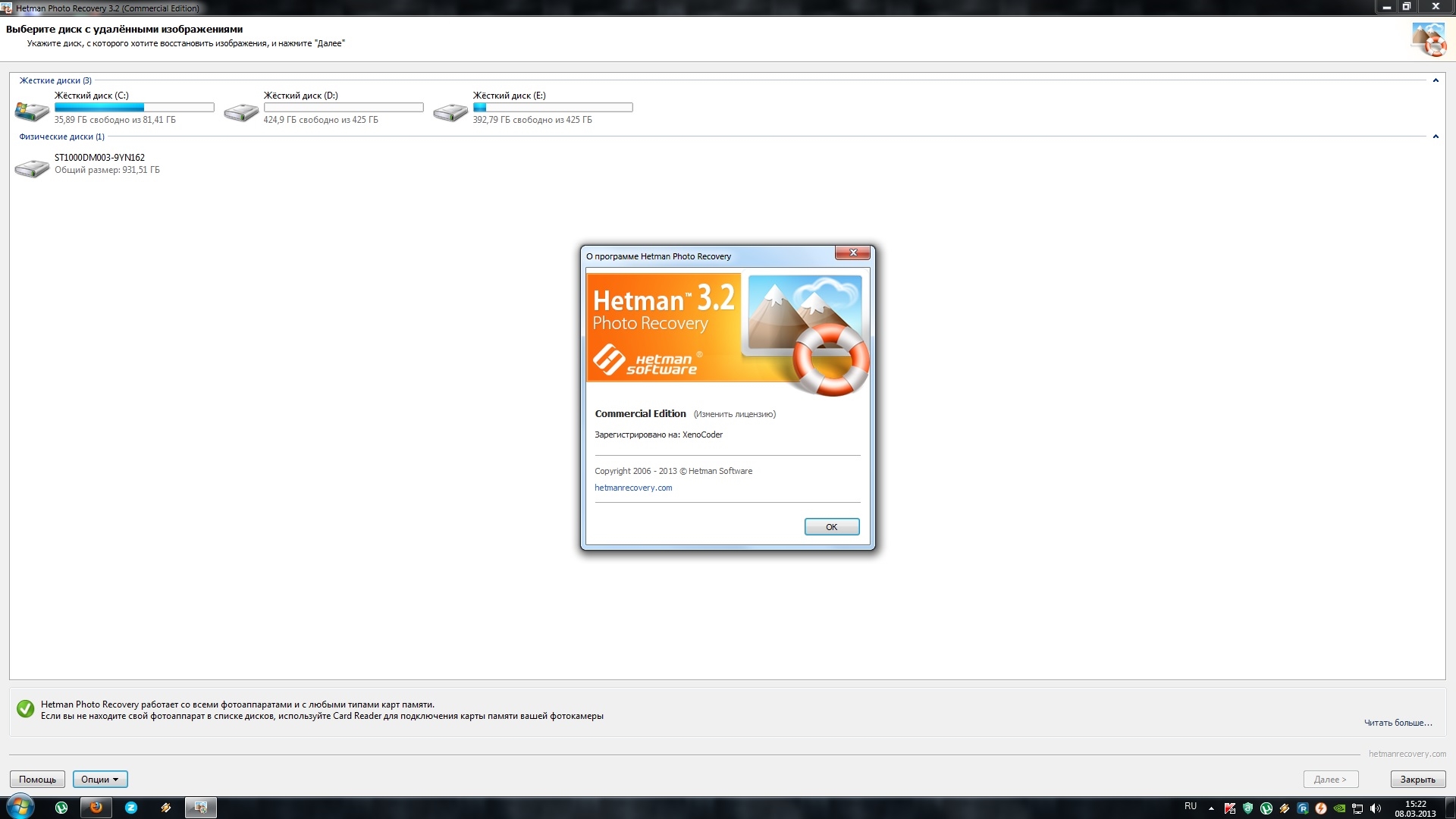Open the Читать больше link
Screen dimensions: 1456x819
(1398, 723)
